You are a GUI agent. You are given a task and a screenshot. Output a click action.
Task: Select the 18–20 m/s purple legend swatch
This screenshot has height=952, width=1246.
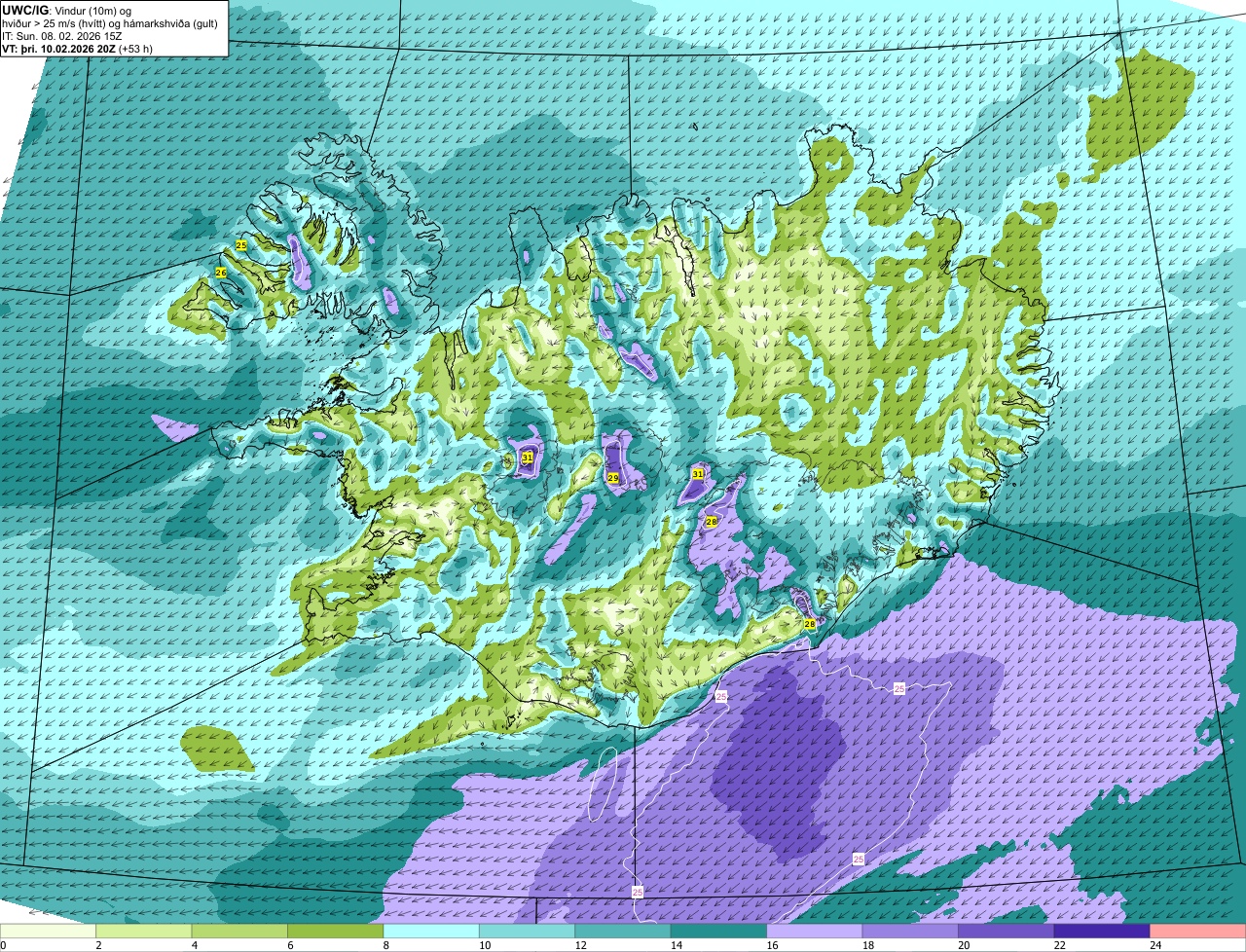coord(910,931)
